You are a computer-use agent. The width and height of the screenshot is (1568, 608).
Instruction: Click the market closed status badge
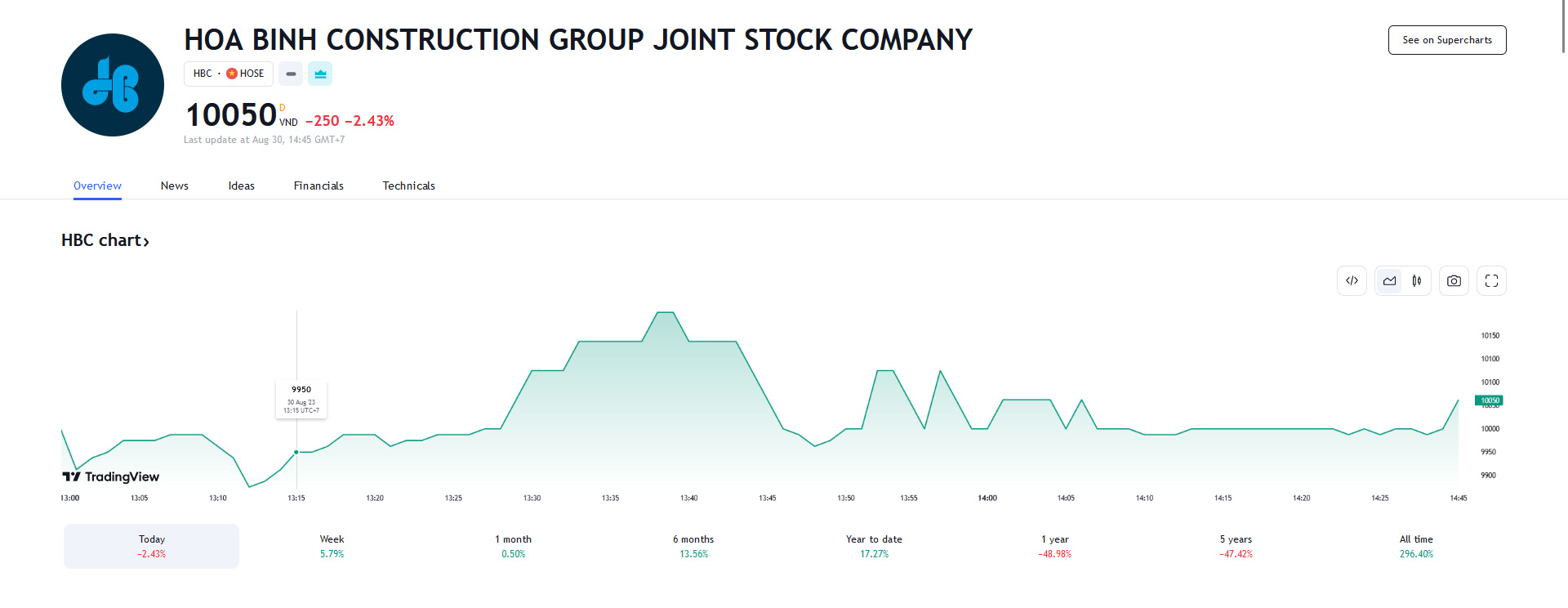coord(291,74)
